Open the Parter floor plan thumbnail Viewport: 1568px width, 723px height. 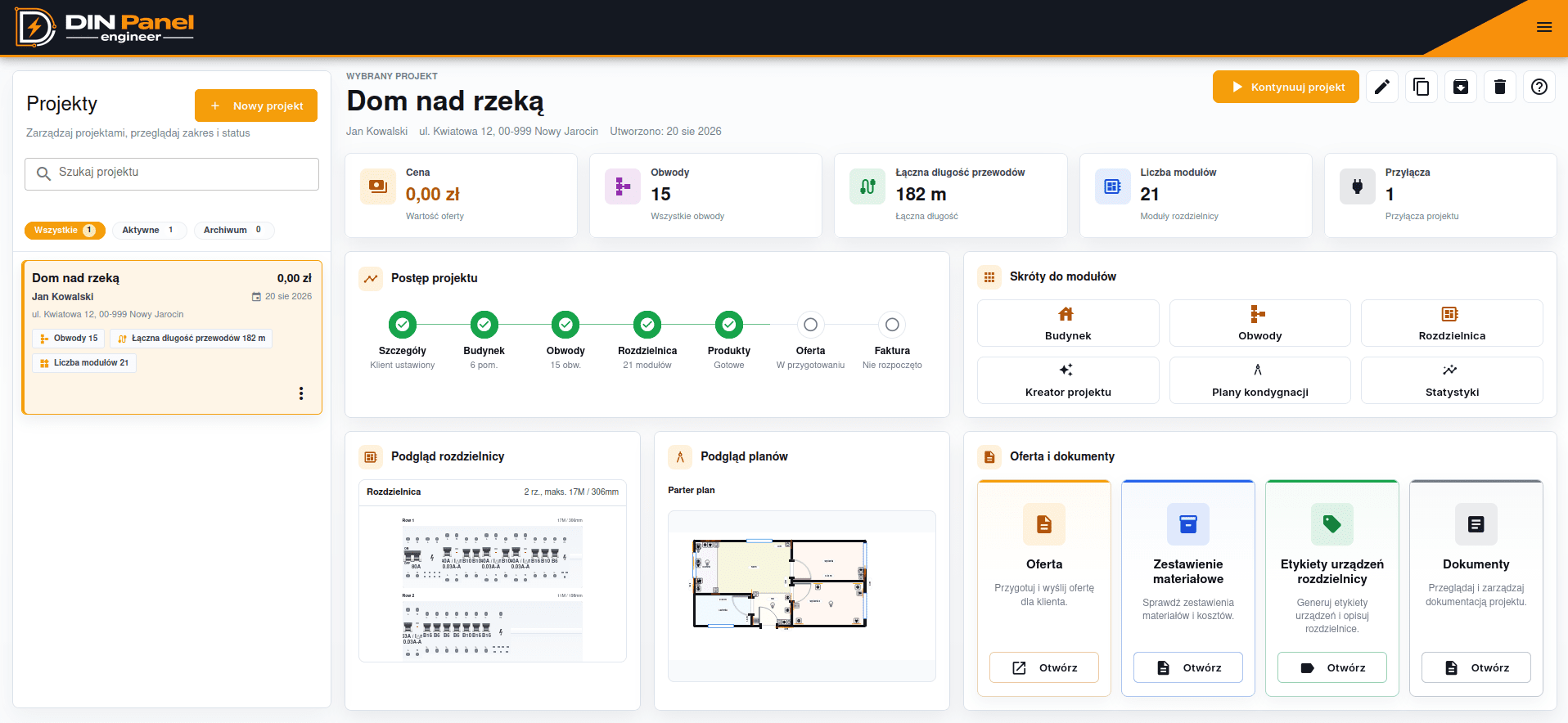tap(802, 595)
